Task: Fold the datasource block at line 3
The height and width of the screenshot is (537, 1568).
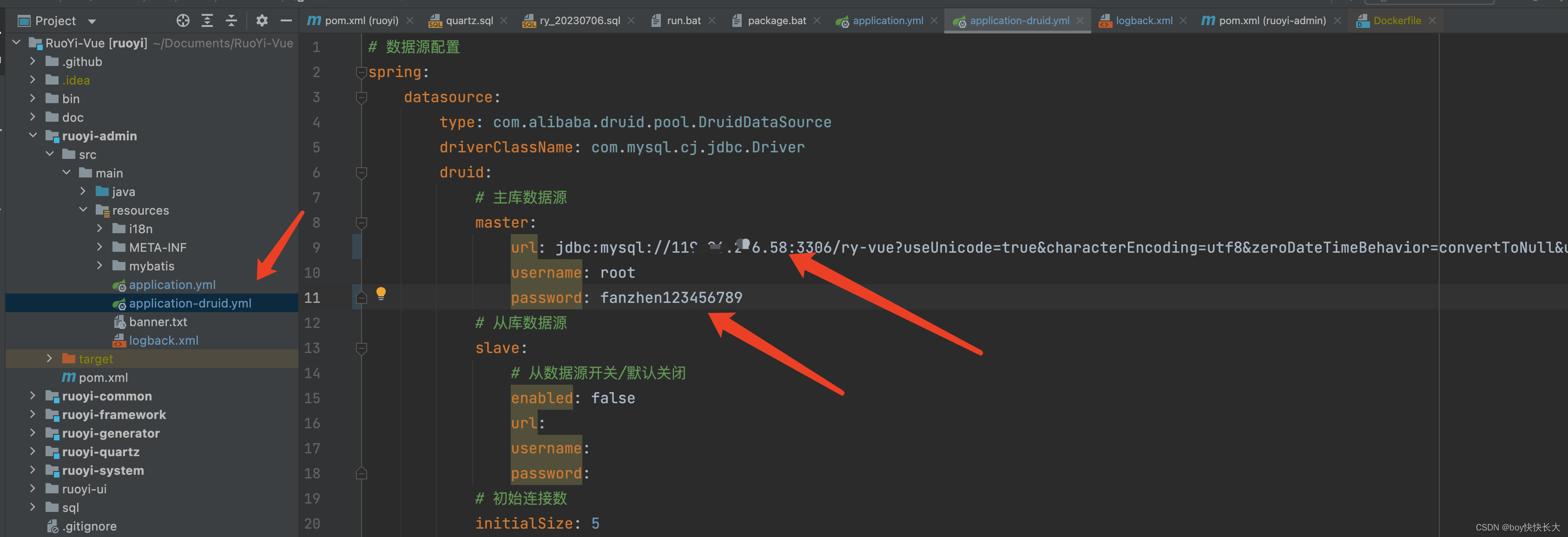Action: point(362,97)
